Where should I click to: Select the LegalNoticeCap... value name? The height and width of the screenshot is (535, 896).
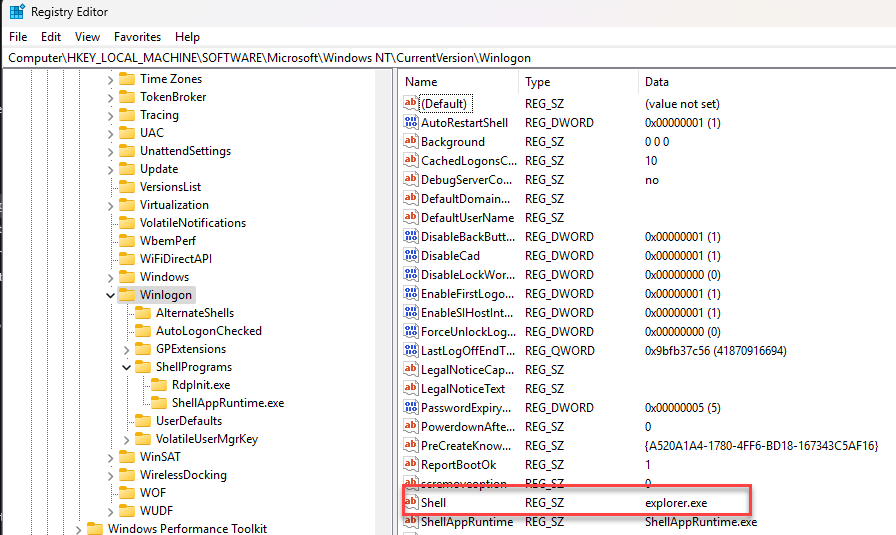point(467,370)
